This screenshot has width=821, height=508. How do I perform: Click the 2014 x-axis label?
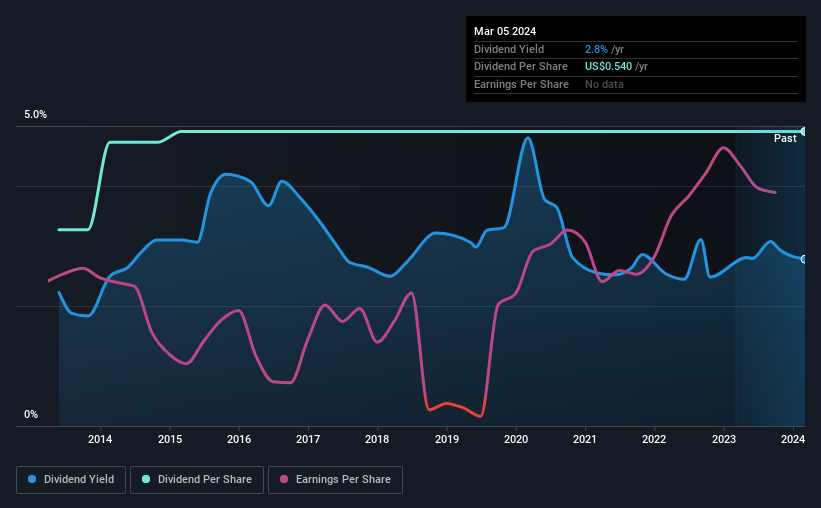[100, 439]
